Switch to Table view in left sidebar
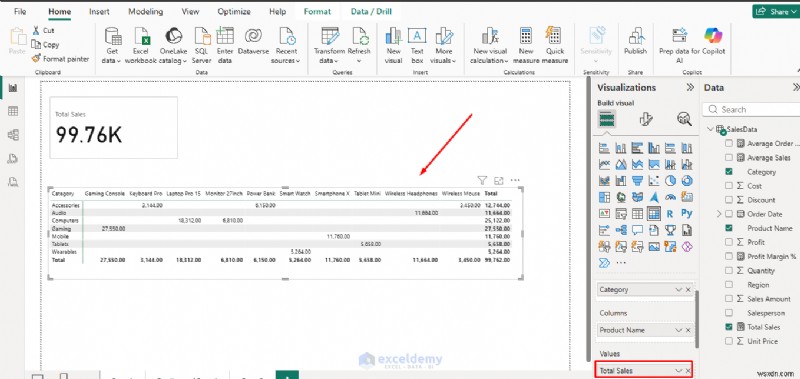Image resolution: width=800 pixels, height=379 pixels. click(13, 112)
